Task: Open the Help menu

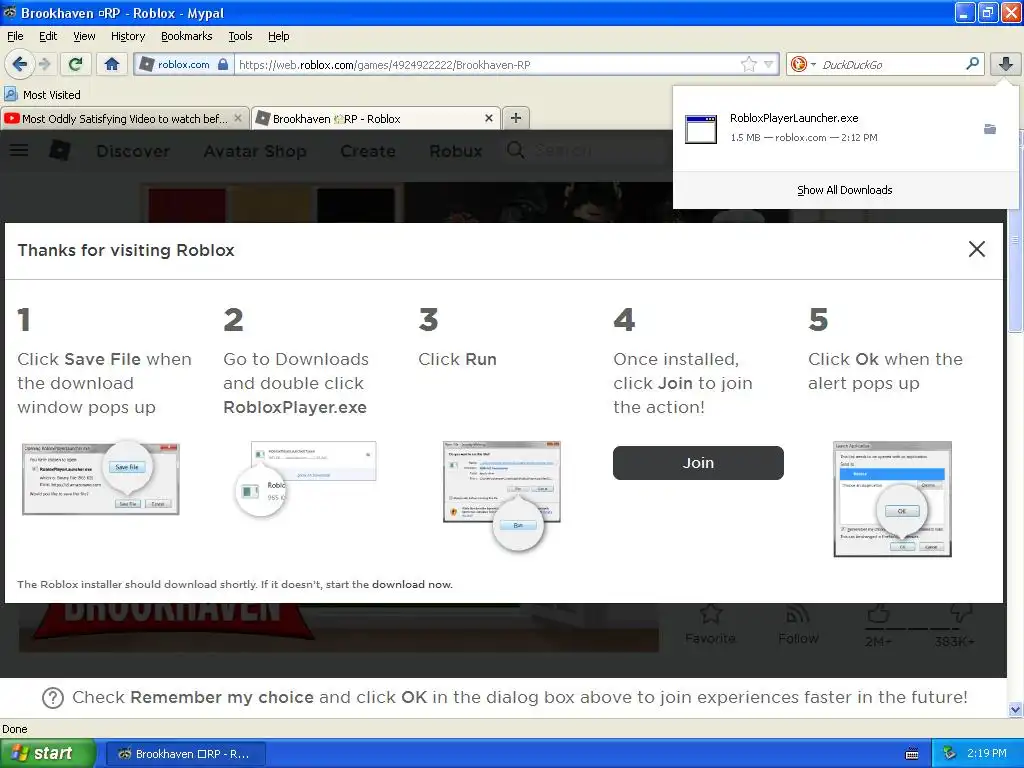Action: [279, 37]
